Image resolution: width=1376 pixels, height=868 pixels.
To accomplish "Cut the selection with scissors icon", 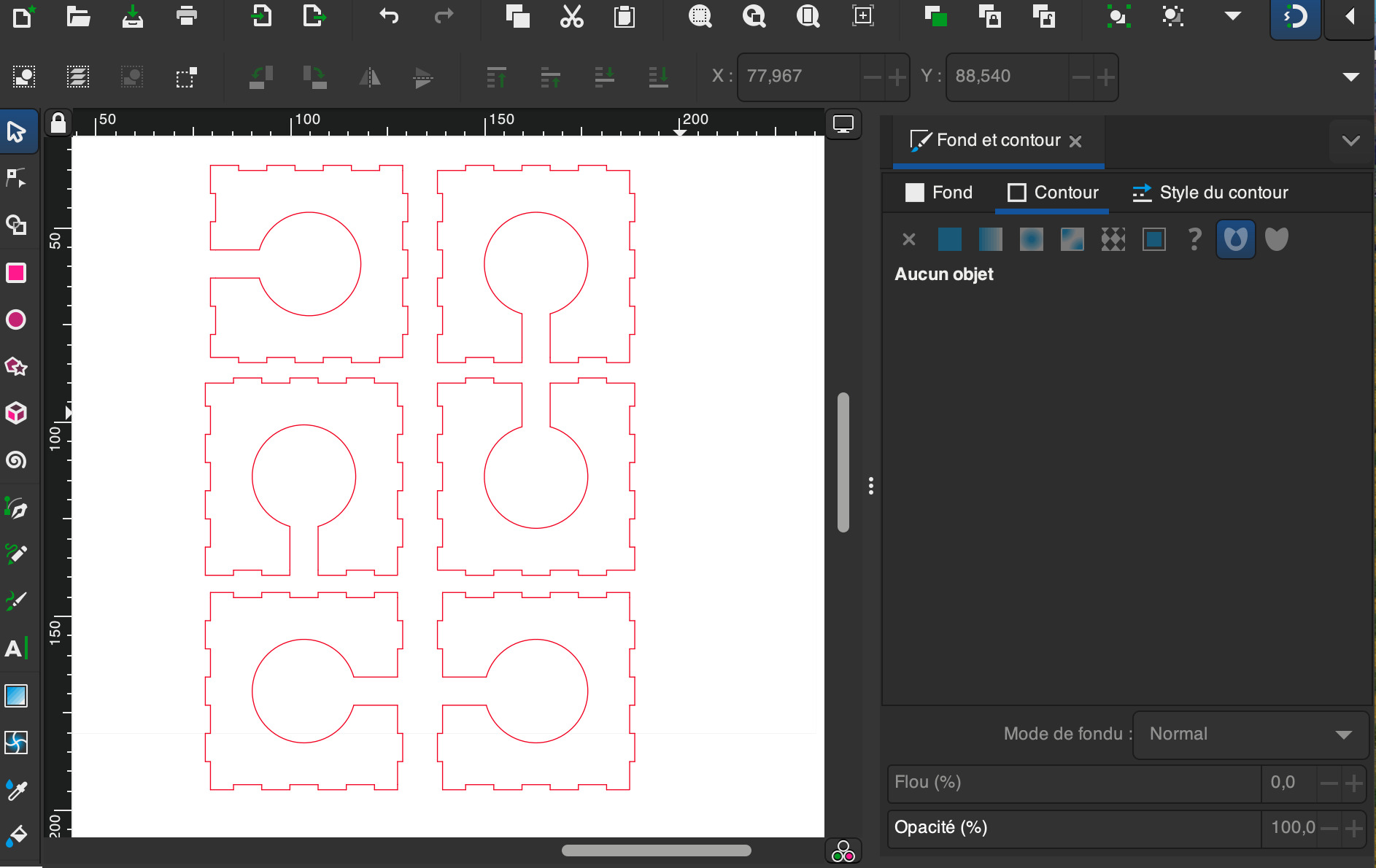I will (571, 16).
